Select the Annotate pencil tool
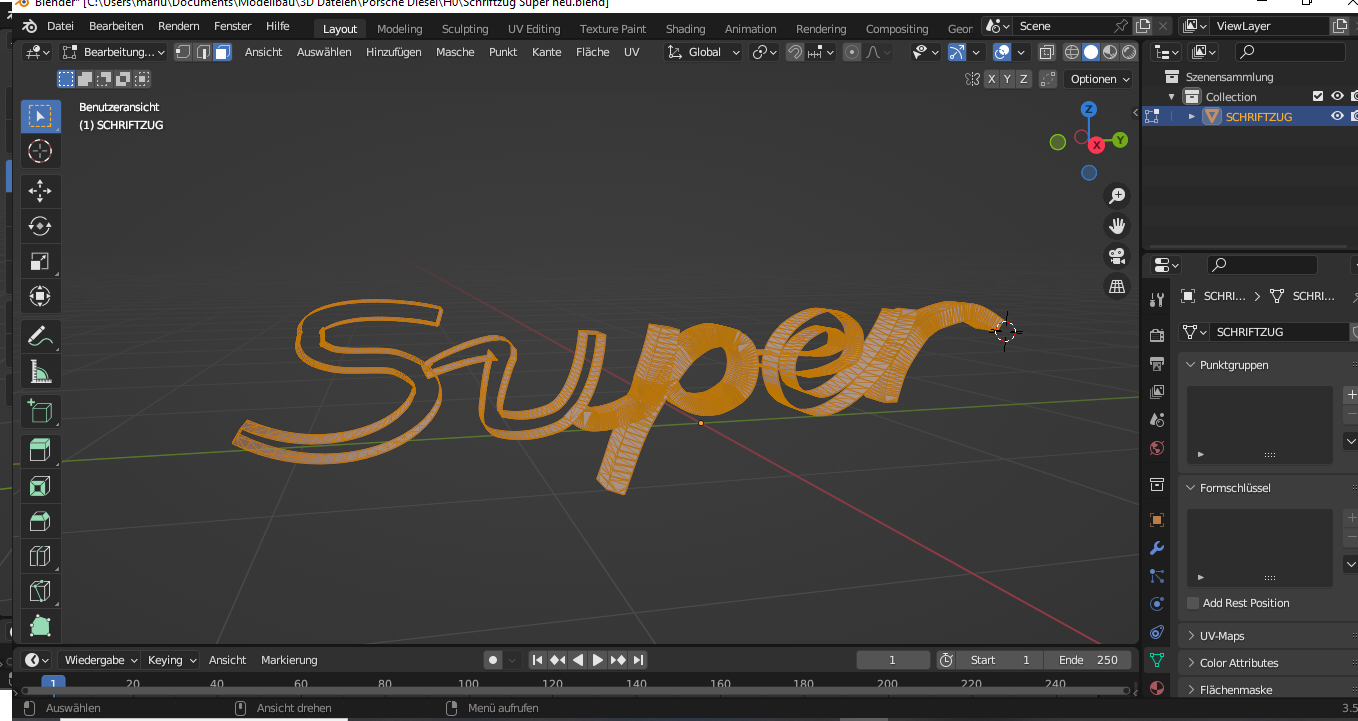 click(40, 336)
